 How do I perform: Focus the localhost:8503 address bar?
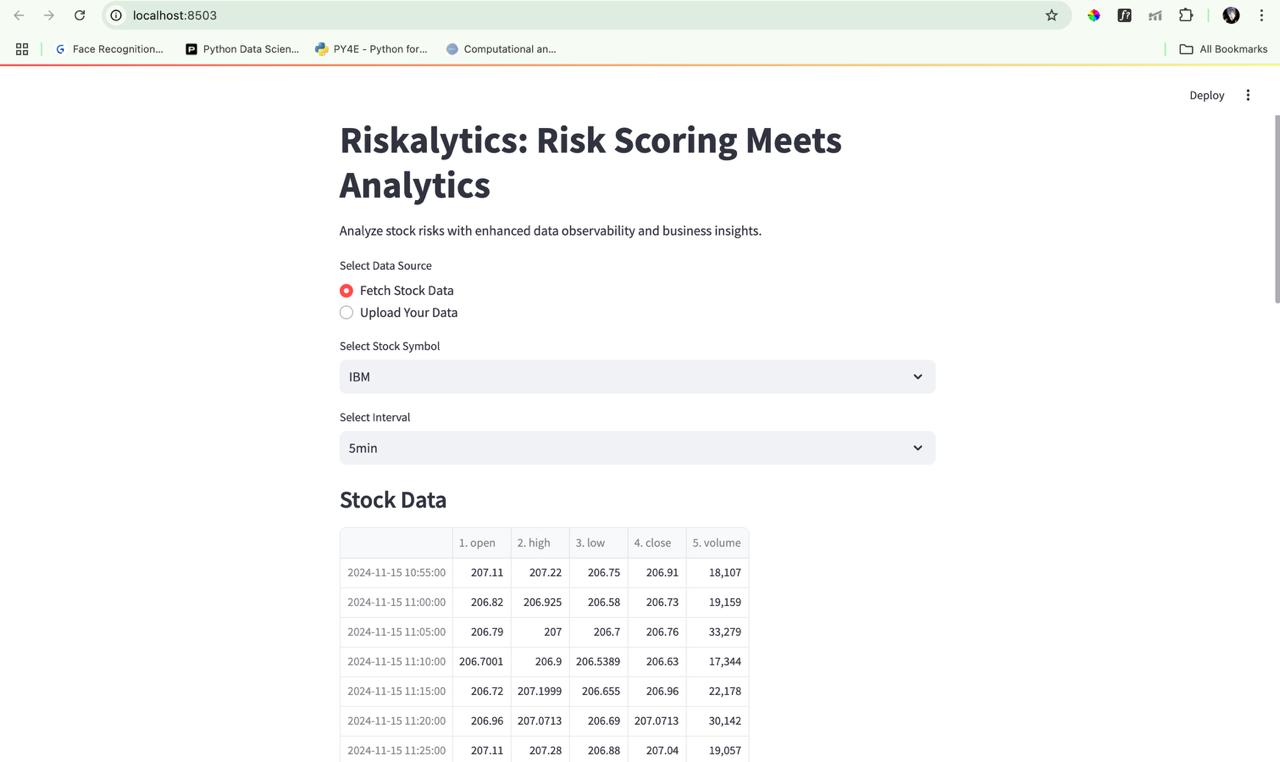pyautogui.click(x=580, y=15)
